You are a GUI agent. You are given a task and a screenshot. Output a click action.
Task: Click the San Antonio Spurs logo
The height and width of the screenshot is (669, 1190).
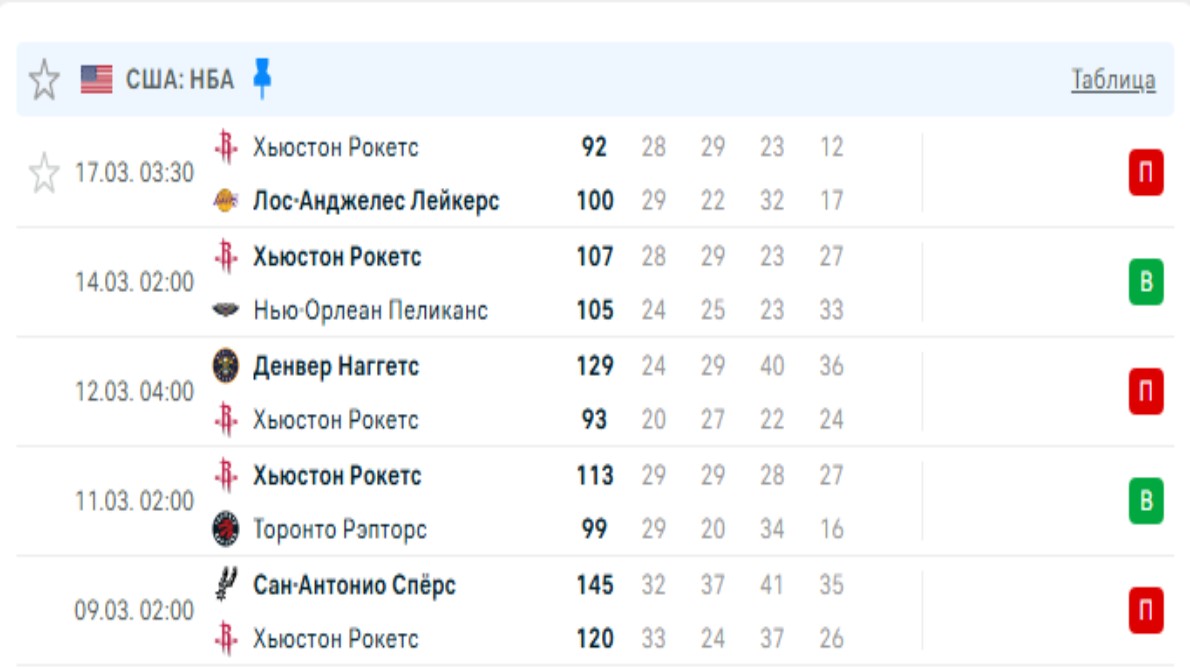click(x=227, y=584)
